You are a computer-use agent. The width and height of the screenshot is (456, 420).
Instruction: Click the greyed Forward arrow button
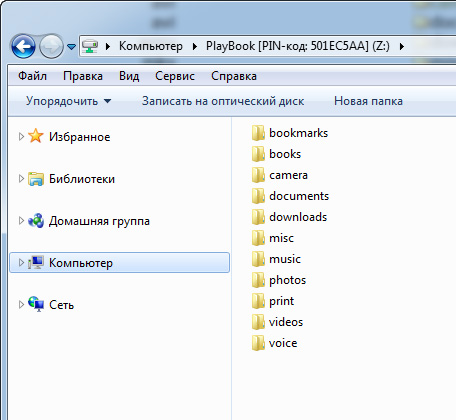coord(51,46)
